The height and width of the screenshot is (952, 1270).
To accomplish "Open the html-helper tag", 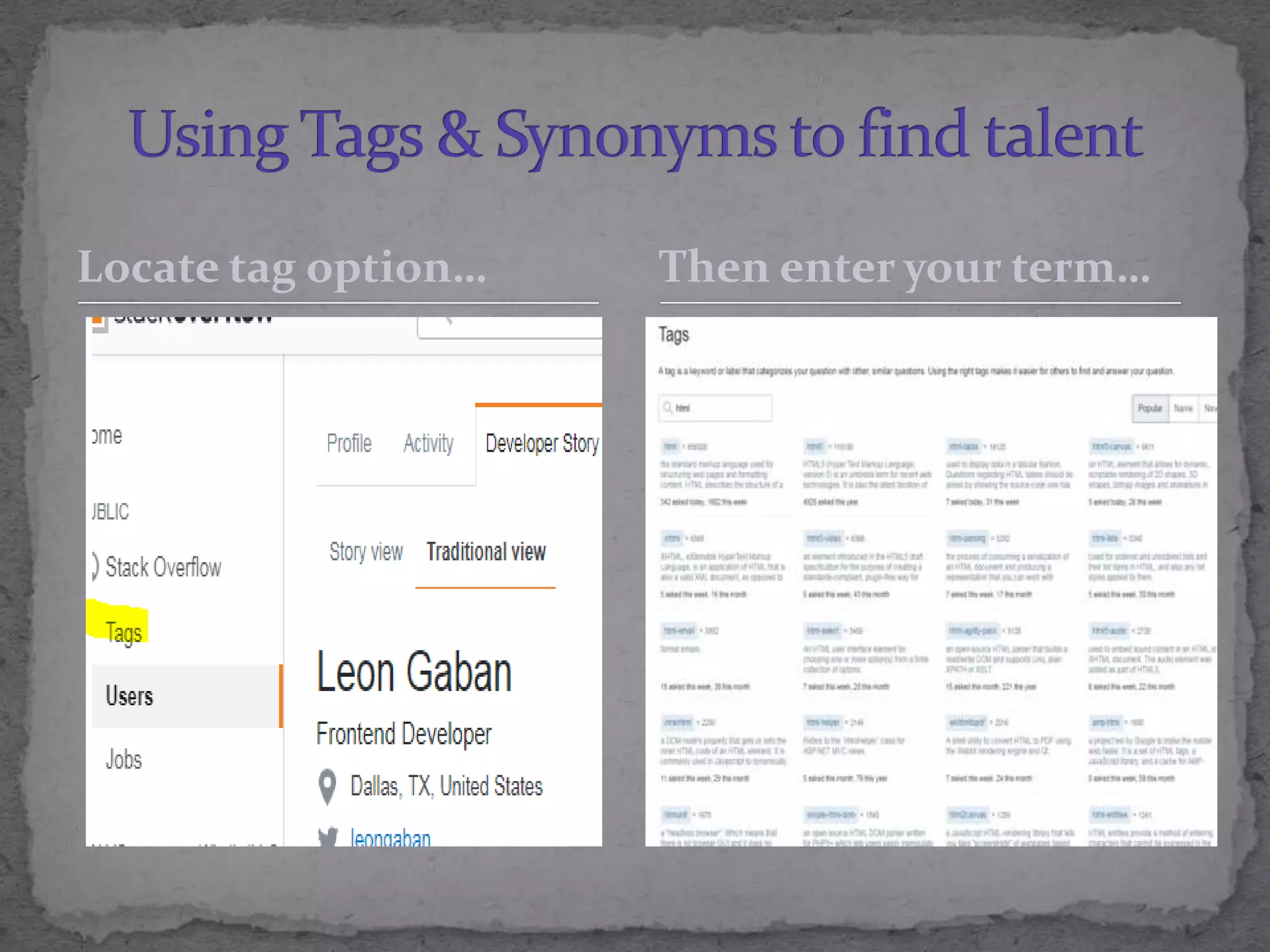I will tap(823, 723).
